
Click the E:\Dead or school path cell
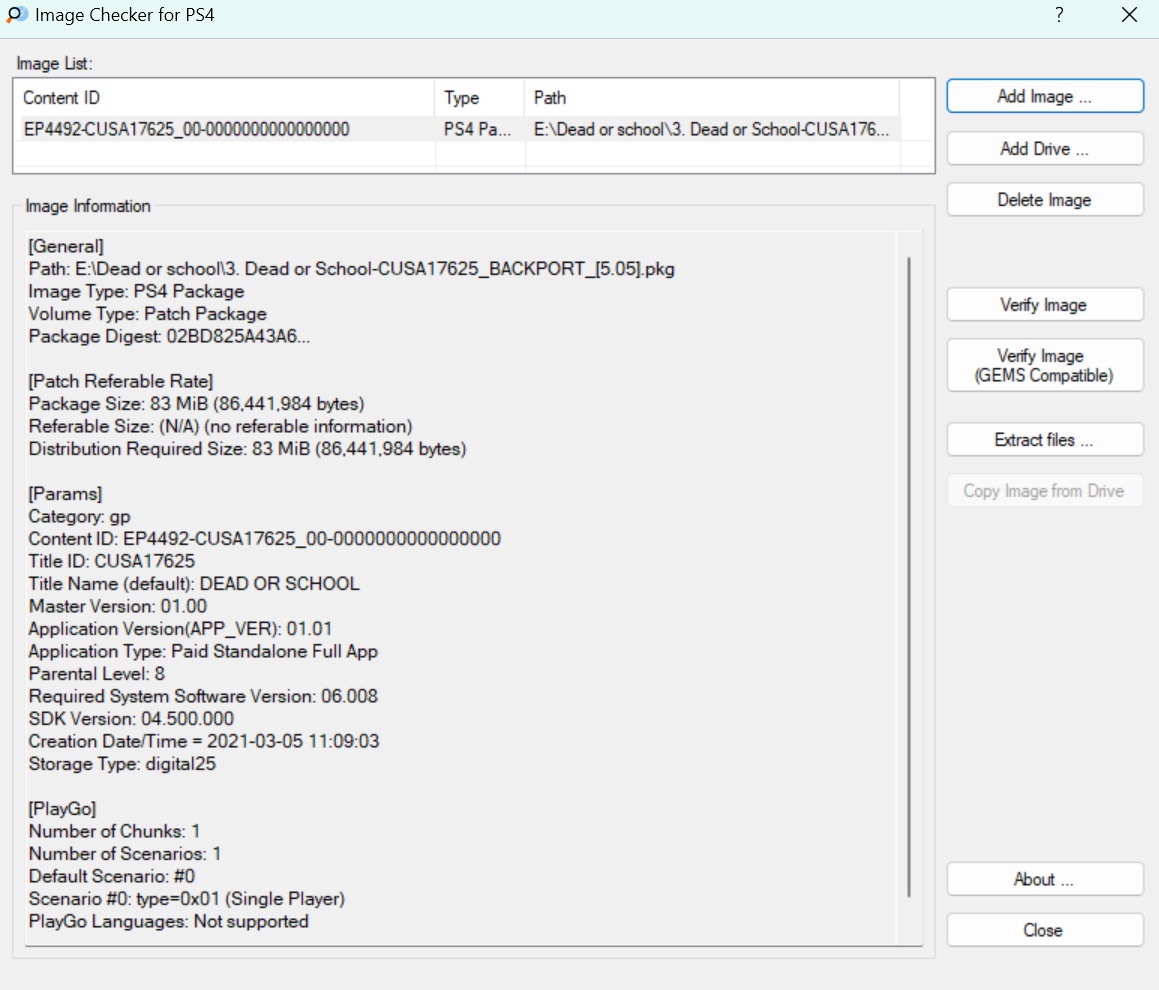(710, 129)
